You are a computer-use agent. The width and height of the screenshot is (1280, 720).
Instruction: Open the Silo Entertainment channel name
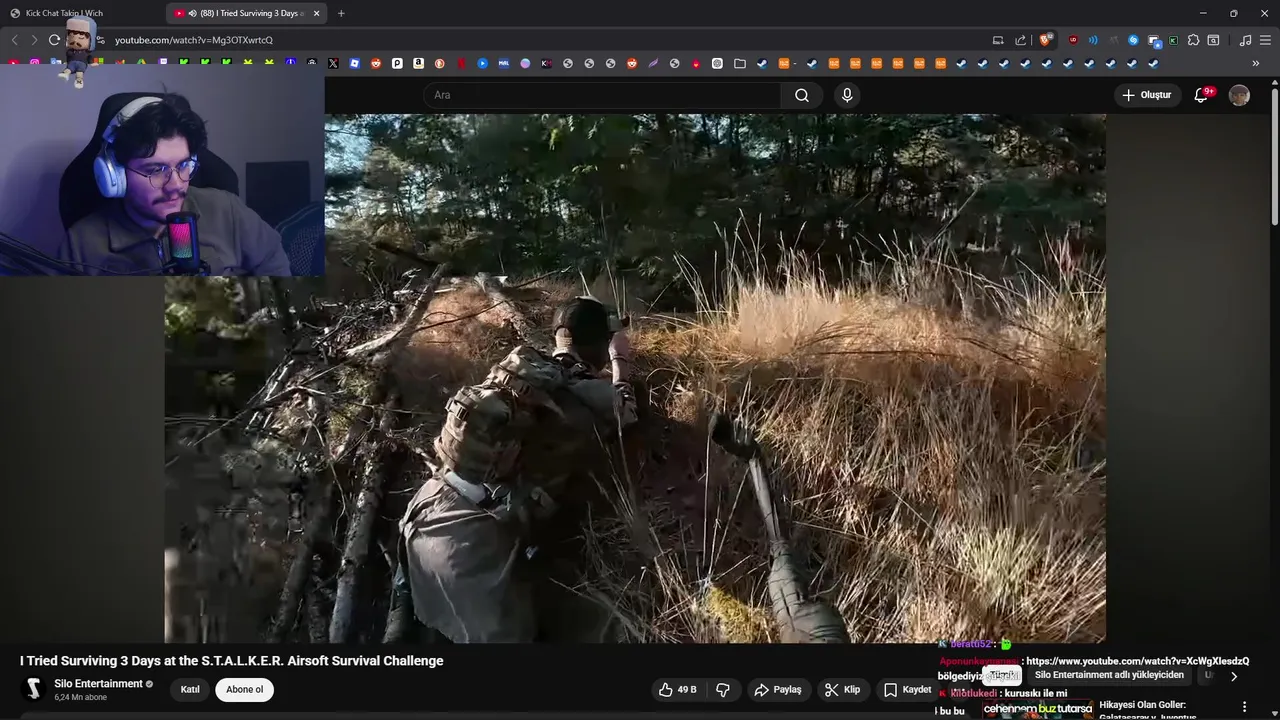point(98,684)
